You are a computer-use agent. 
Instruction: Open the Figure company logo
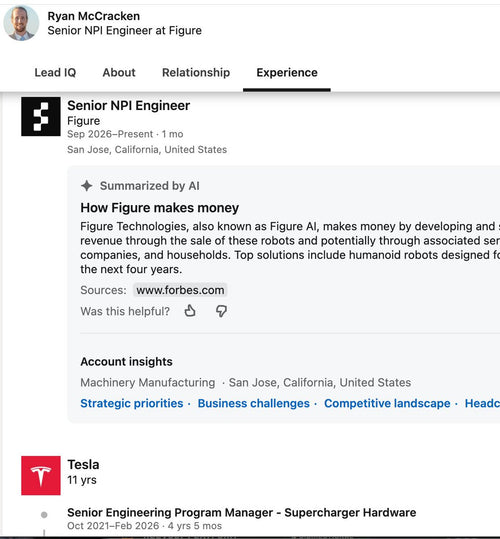tap(41, 117)
